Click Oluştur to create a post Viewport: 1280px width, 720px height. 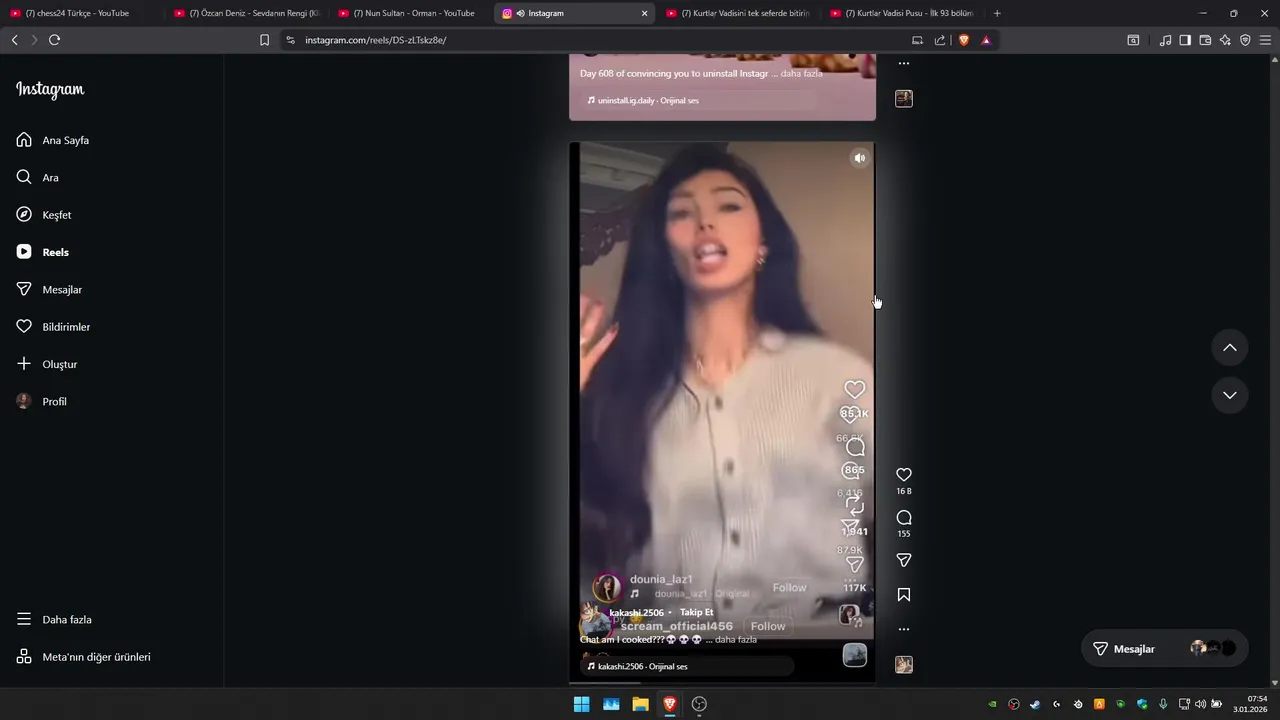point(47,364)
